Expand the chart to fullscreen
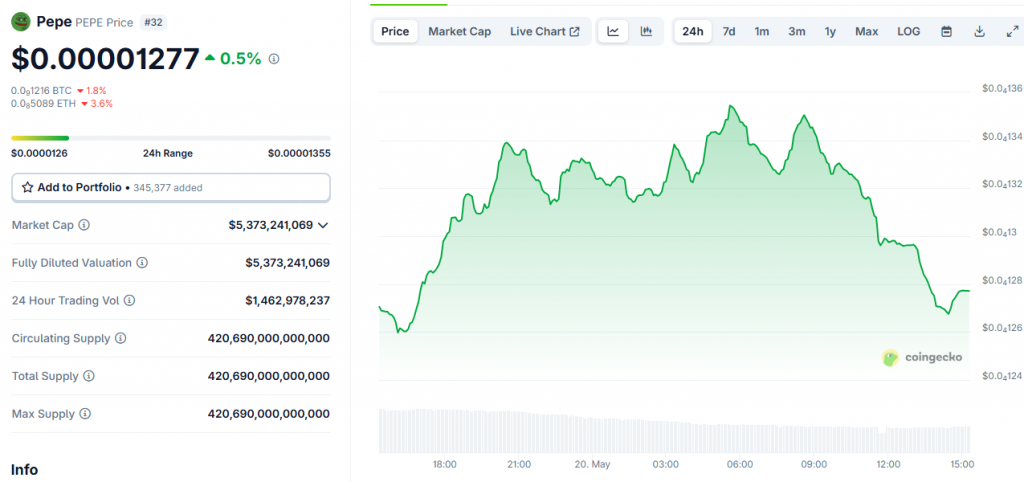The width and height of the screenshot is (1024, 482). 1012,31
